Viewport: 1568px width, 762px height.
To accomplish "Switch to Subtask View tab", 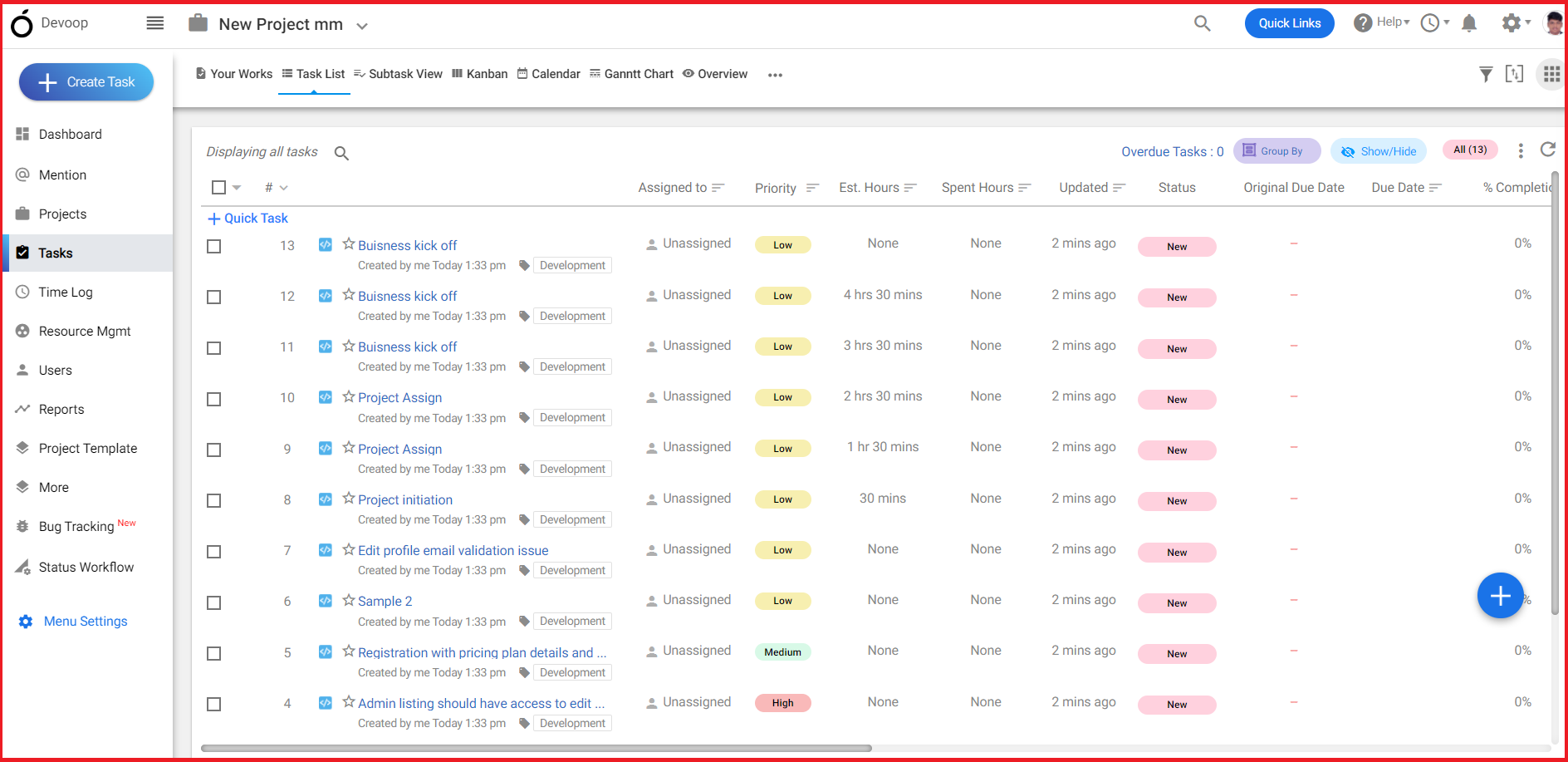I will tap(398, 74).
